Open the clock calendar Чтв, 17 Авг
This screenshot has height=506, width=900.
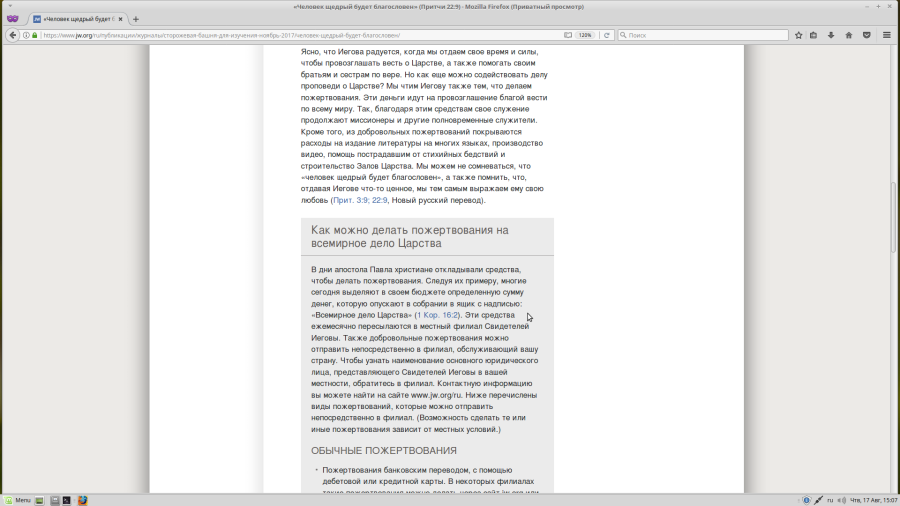coord(874,500)
